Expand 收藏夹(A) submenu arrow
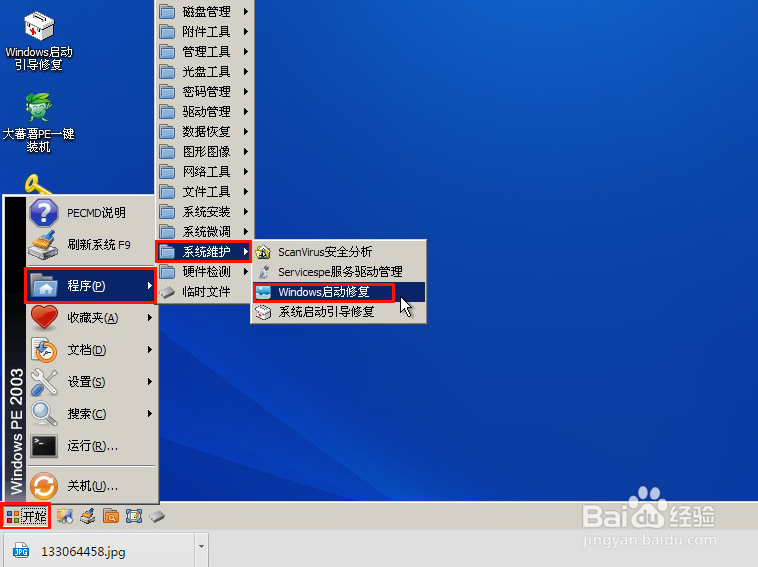Screen dimensions: 758x567 150,318
